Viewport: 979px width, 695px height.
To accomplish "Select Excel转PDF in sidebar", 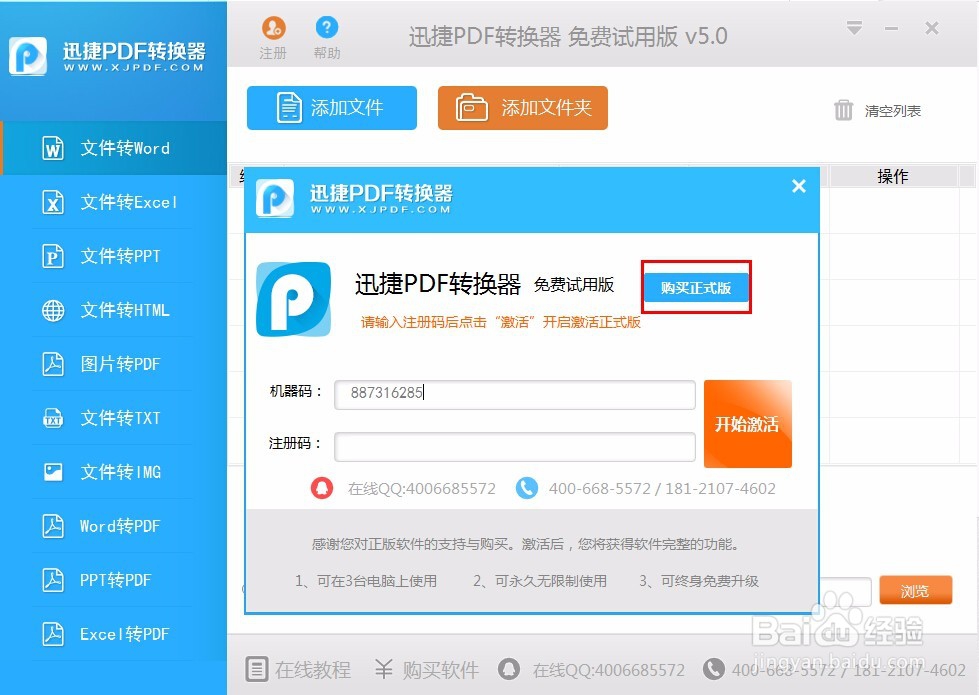I will coord(114,634).
